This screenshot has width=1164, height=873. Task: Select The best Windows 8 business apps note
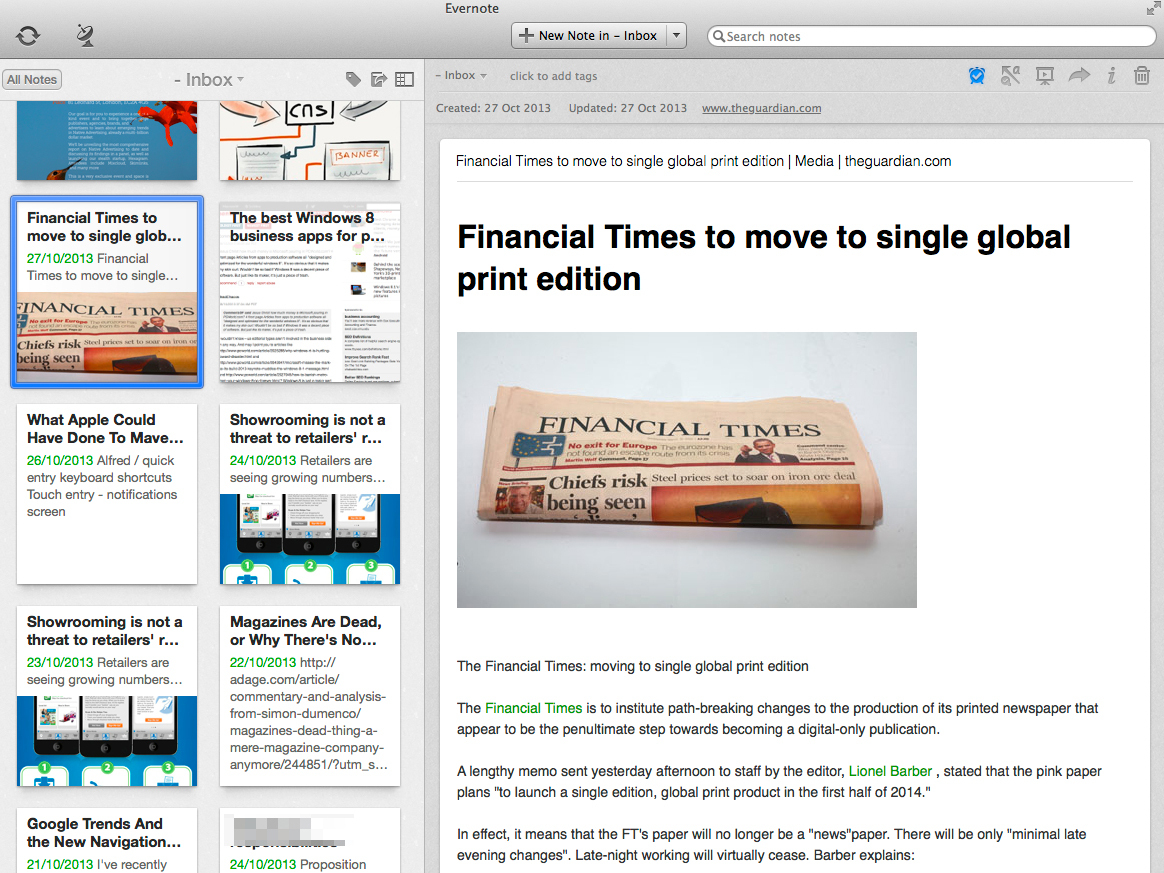pos(310,292)
